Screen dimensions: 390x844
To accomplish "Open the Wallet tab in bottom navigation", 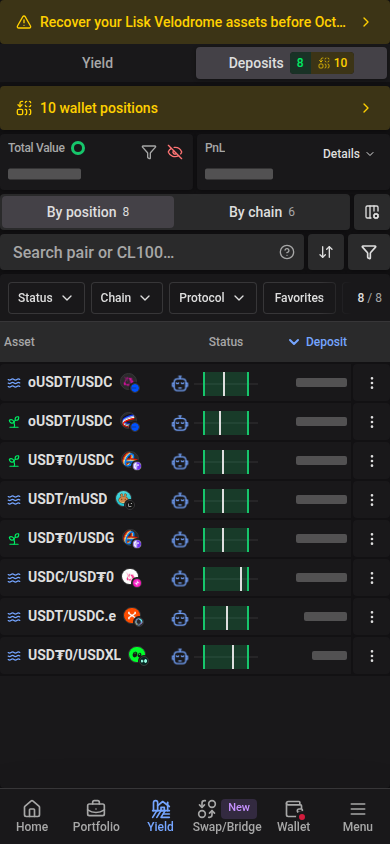I will 294,816.
